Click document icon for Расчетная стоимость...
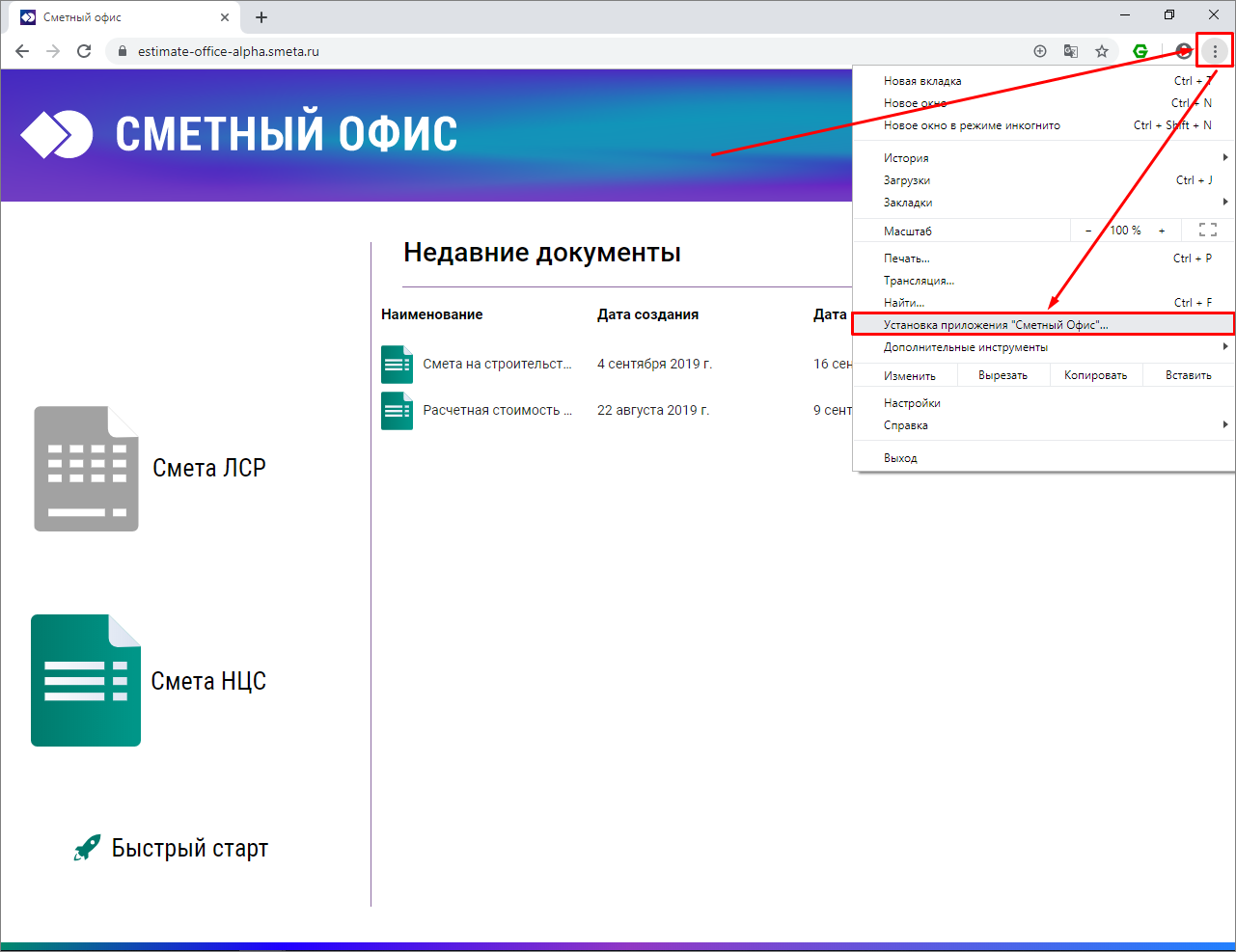This screenshot has height=952, width=1236. point(397,411)
